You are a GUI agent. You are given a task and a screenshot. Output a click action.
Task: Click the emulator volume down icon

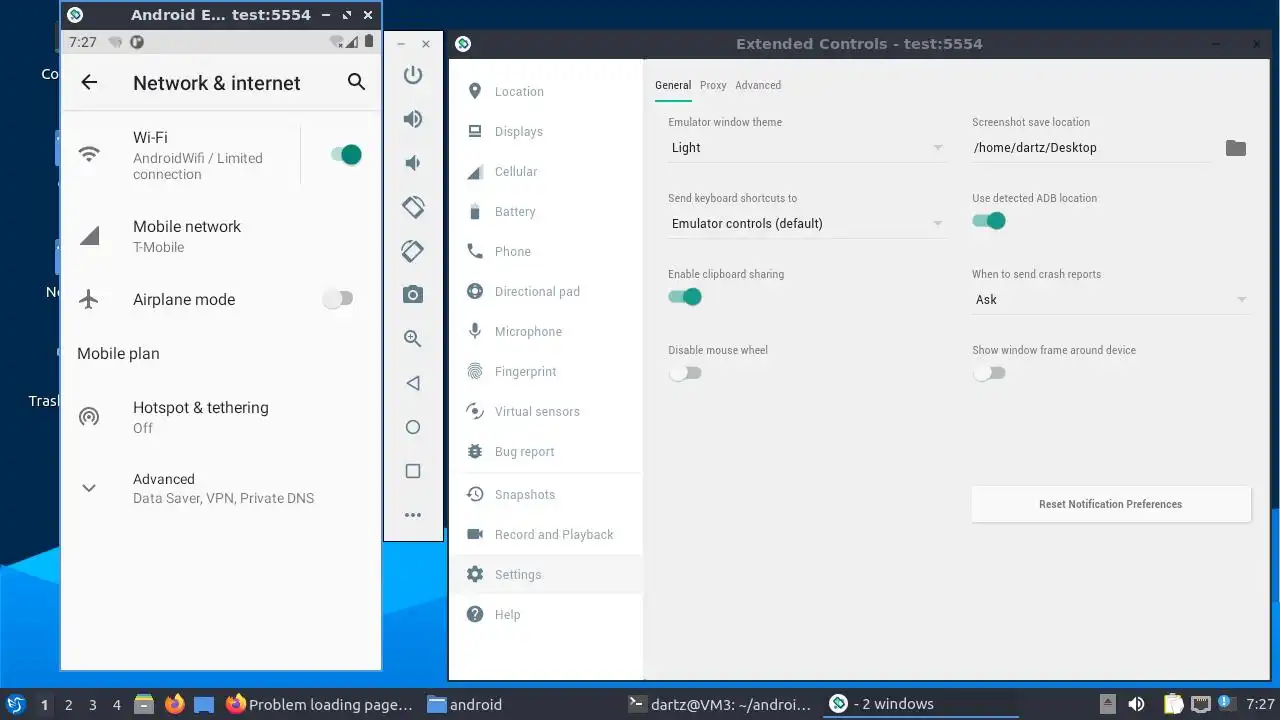pyautogui.click(x=413, y=163)
